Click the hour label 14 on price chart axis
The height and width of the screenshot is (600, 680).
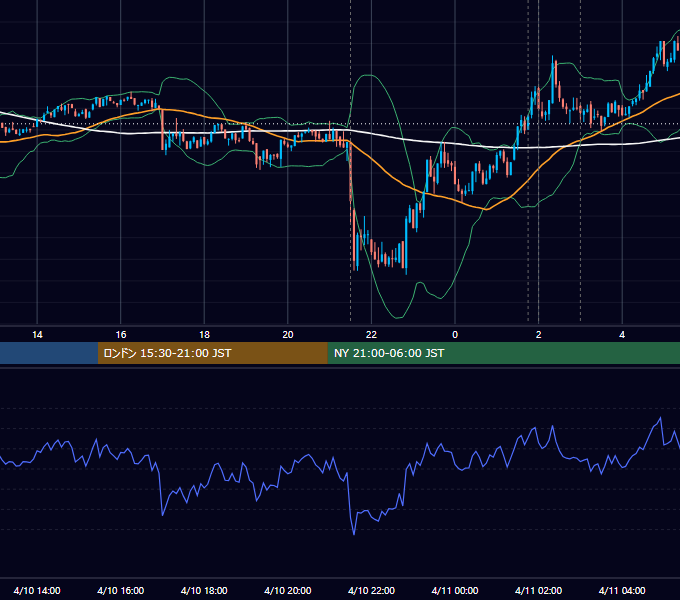coord(37,335)
